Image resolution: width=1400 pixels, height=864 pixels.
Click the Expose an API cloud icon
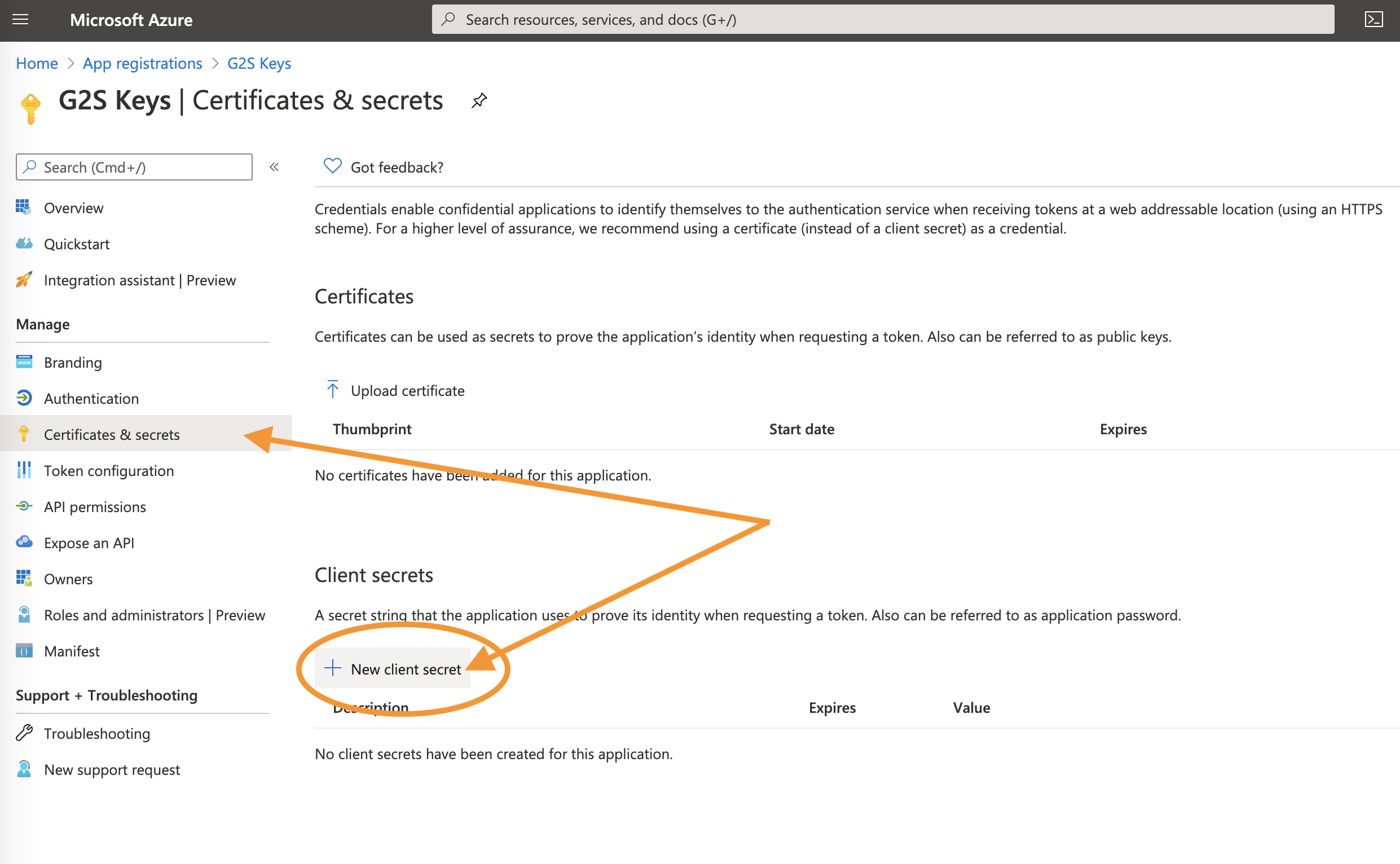coord(24,542)
